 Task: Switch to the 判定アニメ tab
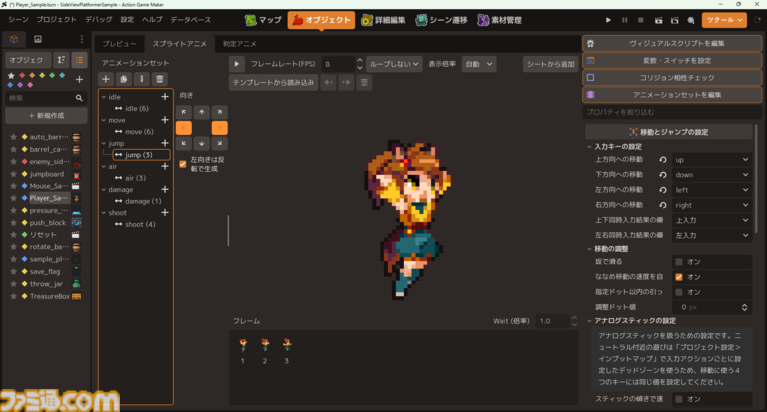[240, 44]
